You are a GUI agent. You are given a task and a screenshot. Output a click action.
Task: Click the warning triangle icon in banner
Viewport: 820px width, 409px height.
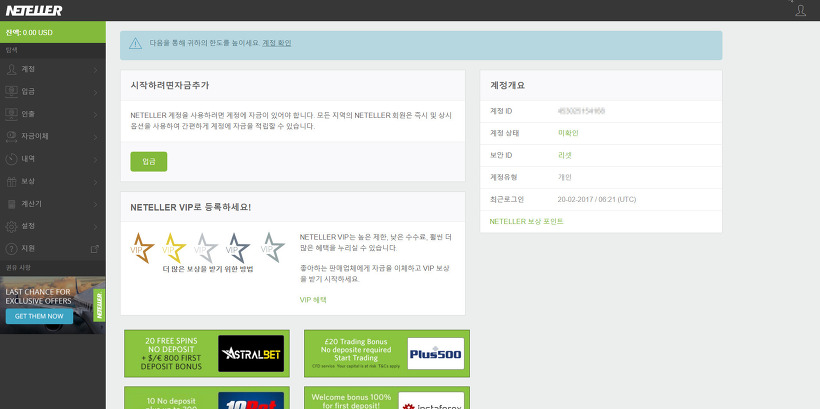click(135, 43)
